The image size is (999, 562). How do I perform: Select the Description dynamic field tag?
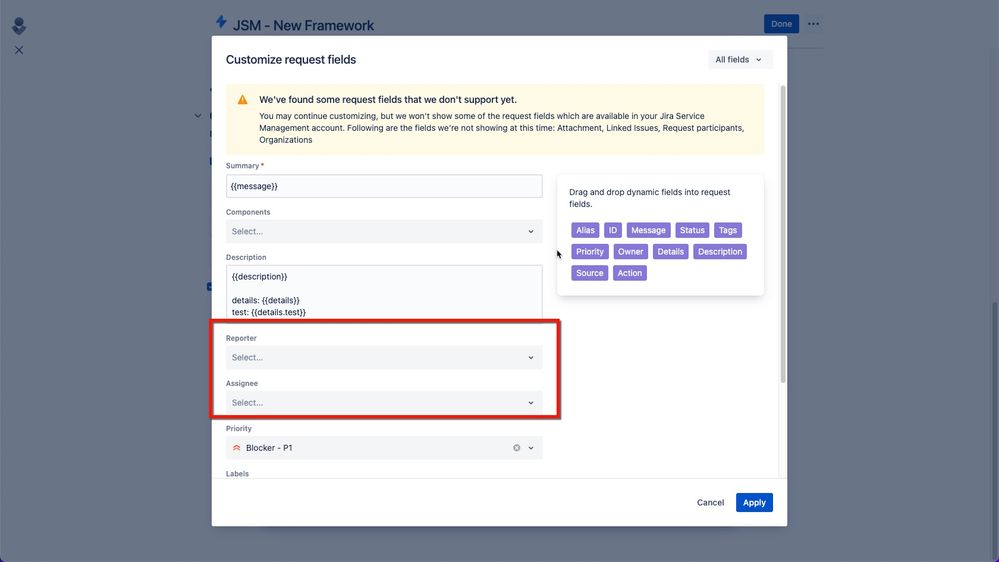(720, 252)
